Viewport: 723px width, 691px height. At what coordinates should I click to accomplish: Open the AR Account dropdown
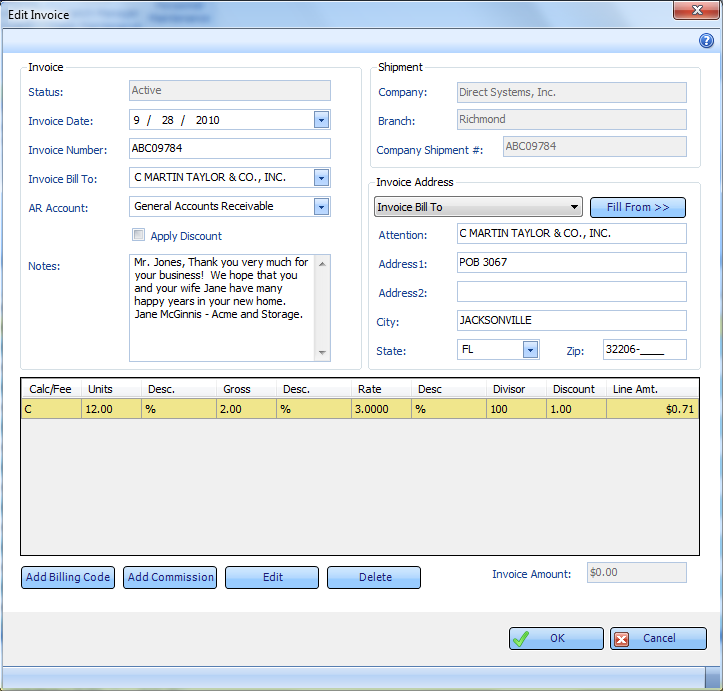321,207
